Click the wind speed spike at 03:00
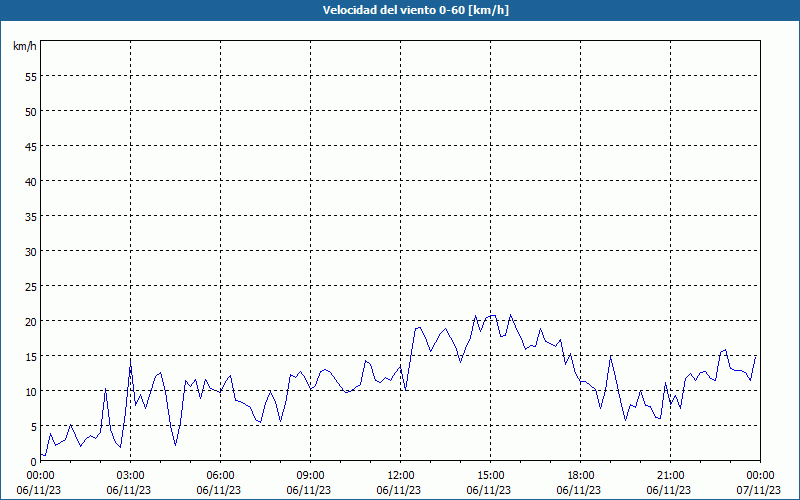This screenshot has height=500, width=800. (131, 360)
